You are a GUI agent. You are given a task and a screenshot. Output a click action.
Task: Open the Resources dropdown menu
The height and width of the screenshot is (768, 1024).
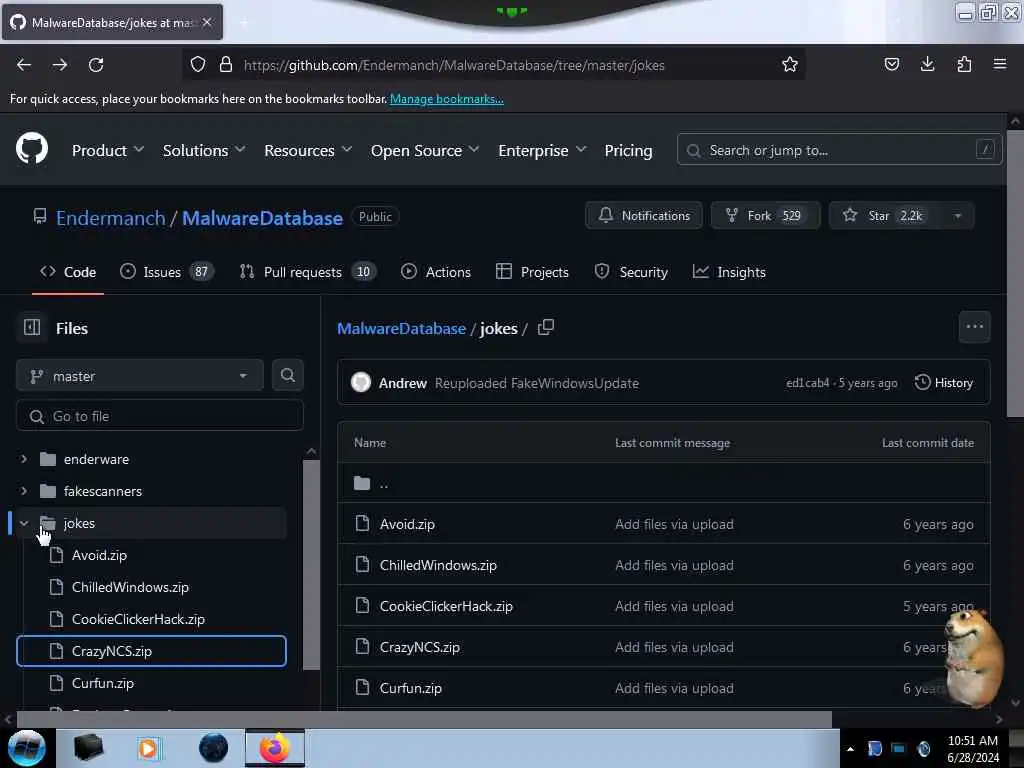tap(308, 150)
